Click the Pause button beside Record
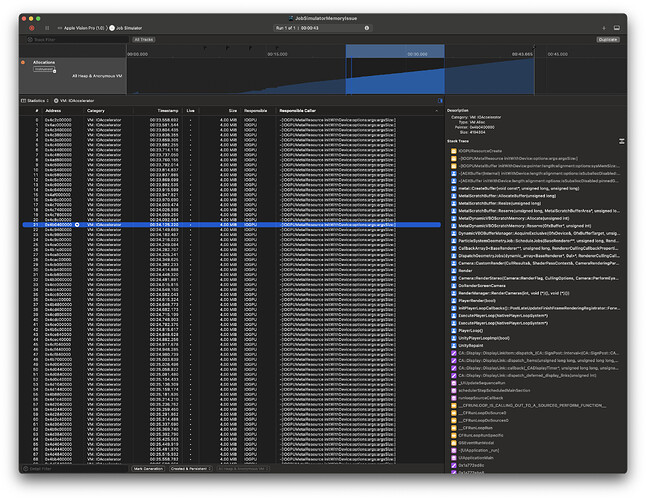The image size is (647, 500). click(x=47, y=28)
